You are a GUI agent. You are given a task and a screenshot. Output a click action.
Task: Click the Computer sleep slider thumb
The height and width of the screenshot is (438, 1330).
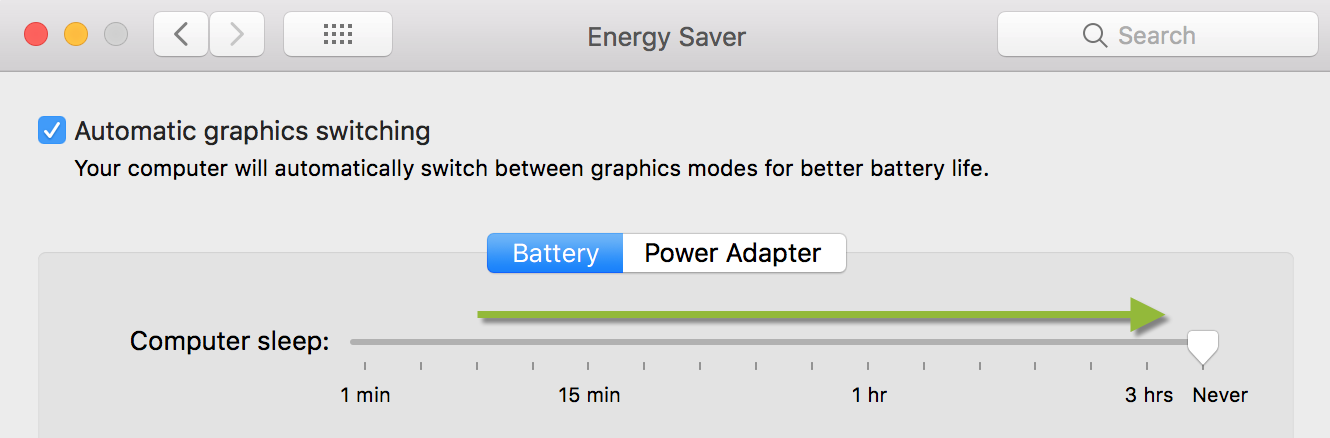[1203, 346]
